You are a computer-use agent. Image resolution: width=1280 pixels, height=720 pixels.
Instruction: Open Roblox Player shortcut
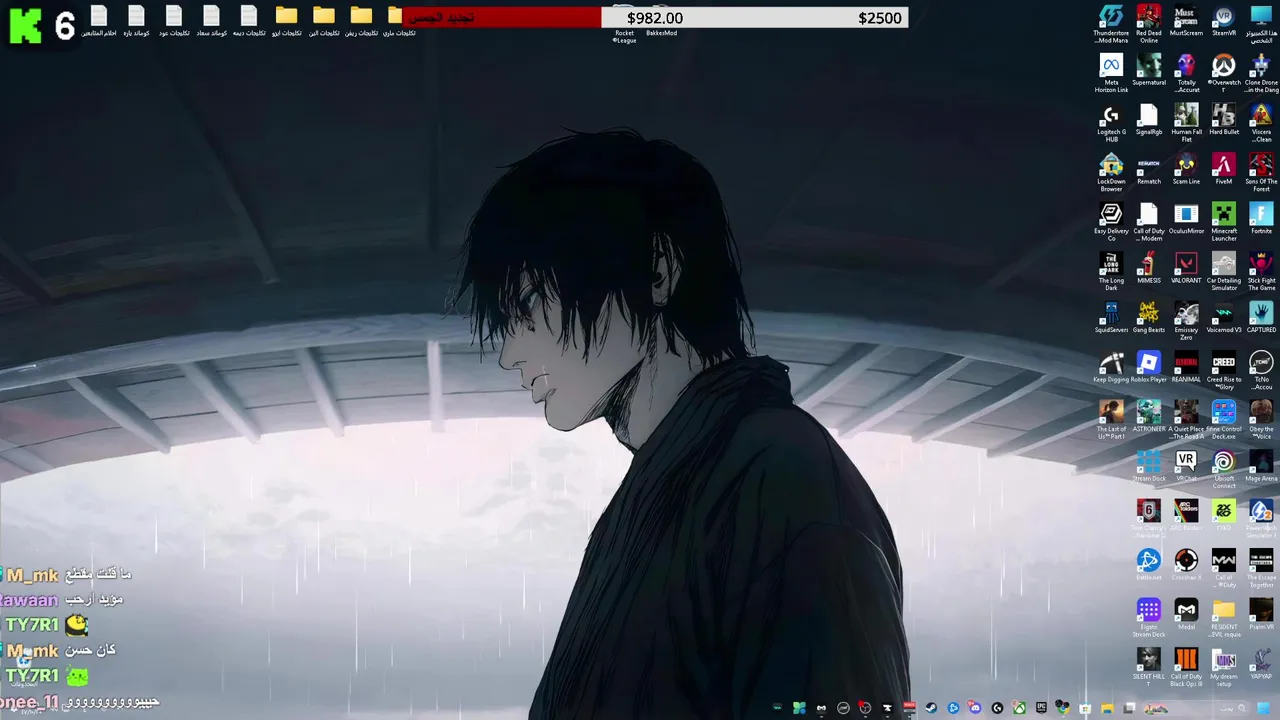[1148, 367]
